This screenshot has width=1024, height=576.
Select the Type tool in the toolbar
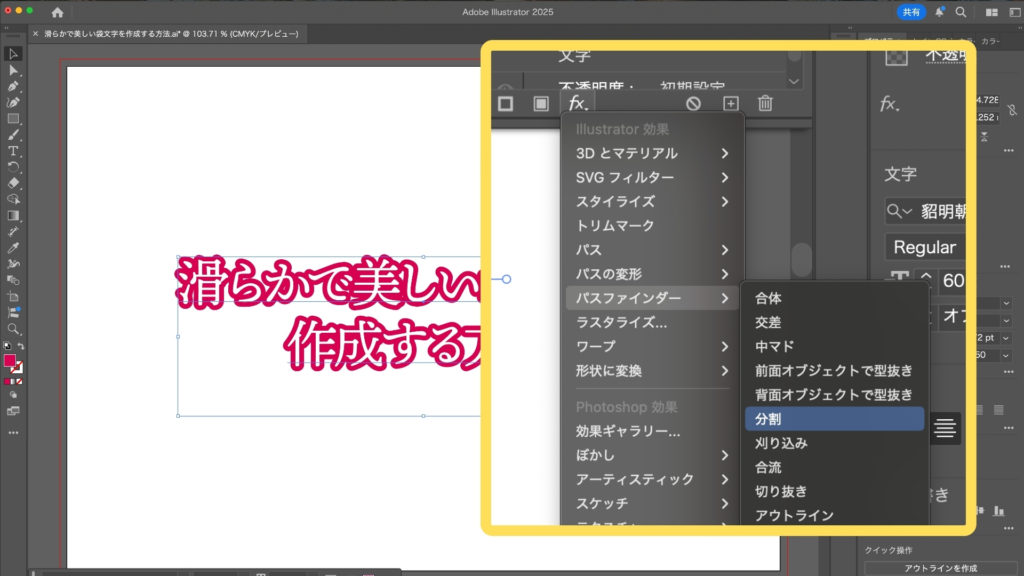(x=13, y=151)
